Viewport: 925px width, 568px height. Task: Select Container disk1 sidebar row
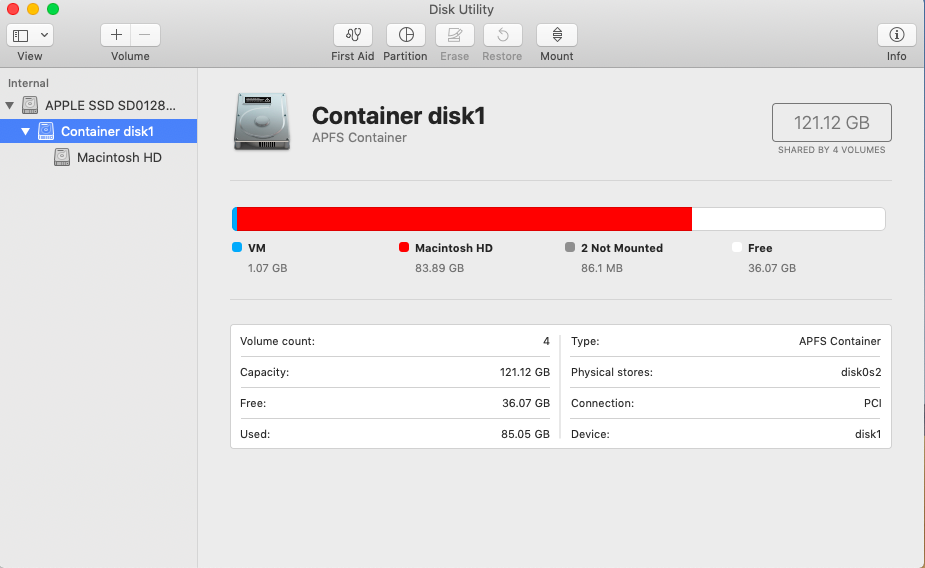(99, 131)
